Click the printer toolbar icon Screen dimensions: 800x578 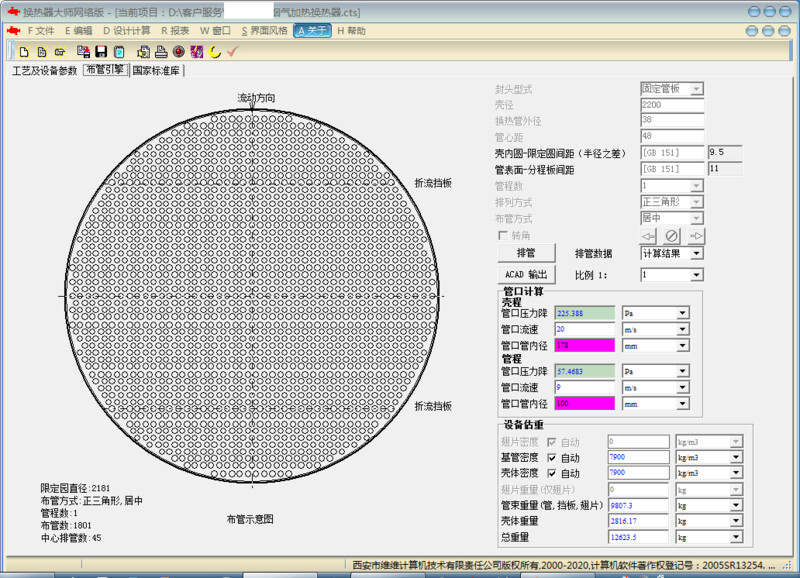(x=161, y=52)
